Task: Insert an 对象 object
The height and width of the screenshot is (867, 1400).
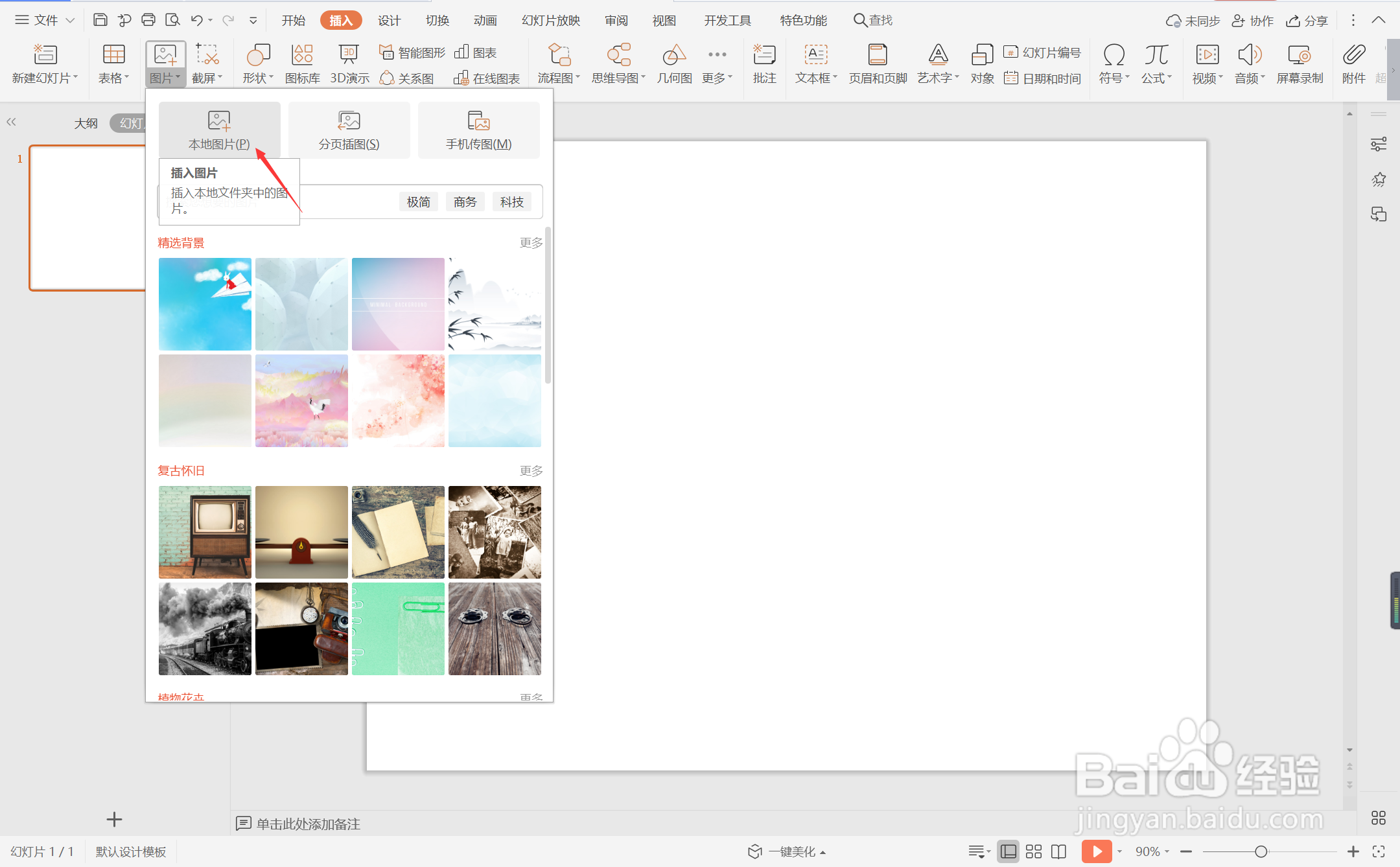Action: (982, 64)
